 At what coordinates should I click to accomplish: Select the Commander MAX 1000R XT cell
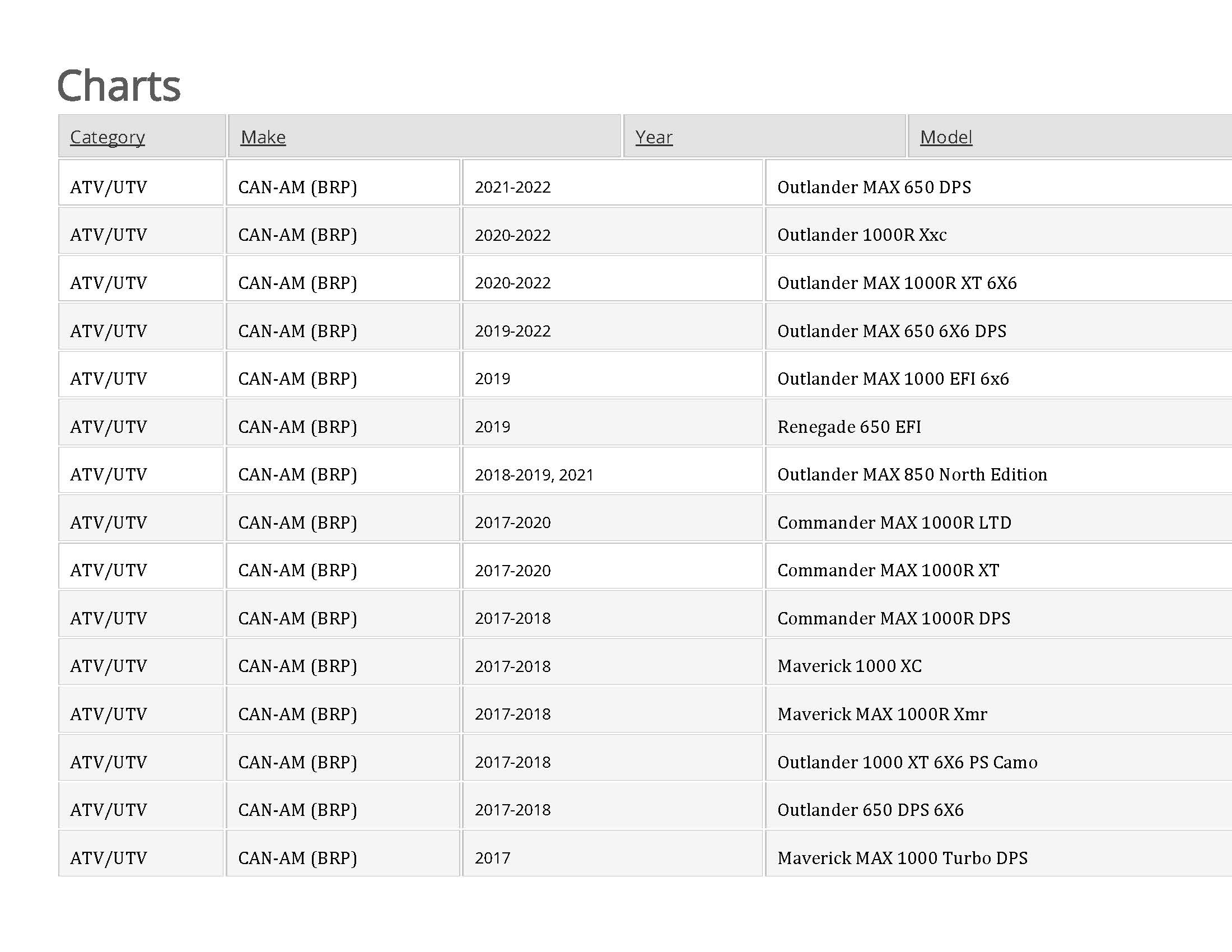pos(998,566)
